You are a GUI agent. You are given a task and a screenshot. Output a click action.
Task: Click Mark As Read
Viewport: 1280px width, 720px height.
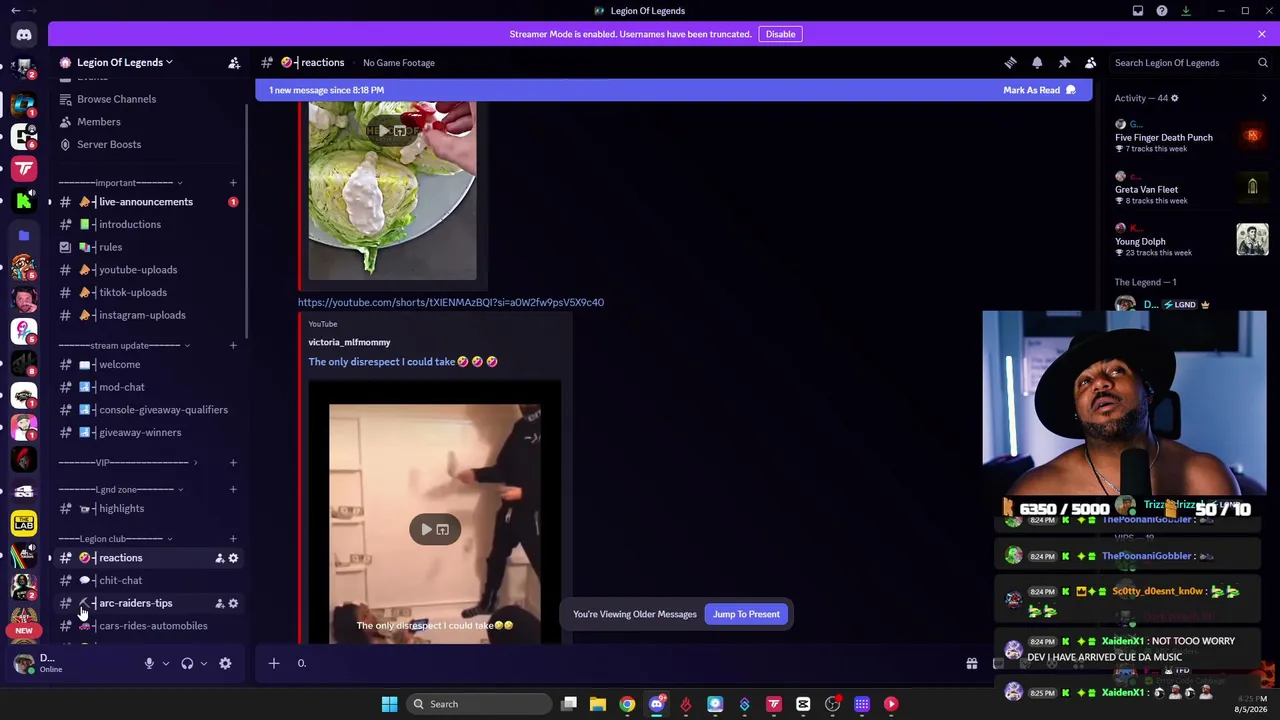pos(1039,90)
